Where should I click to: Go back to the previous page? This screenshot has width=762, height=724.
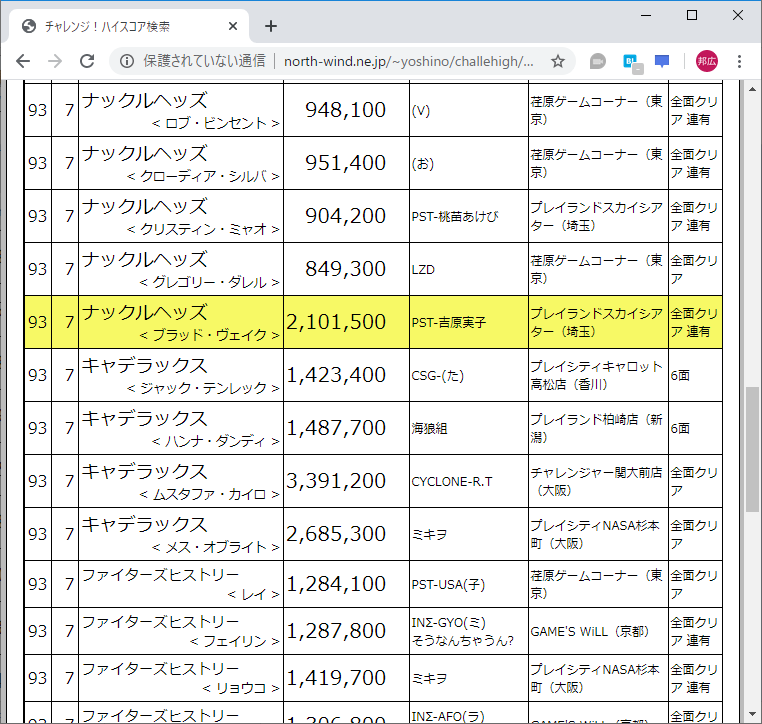[x=23, y=61]
